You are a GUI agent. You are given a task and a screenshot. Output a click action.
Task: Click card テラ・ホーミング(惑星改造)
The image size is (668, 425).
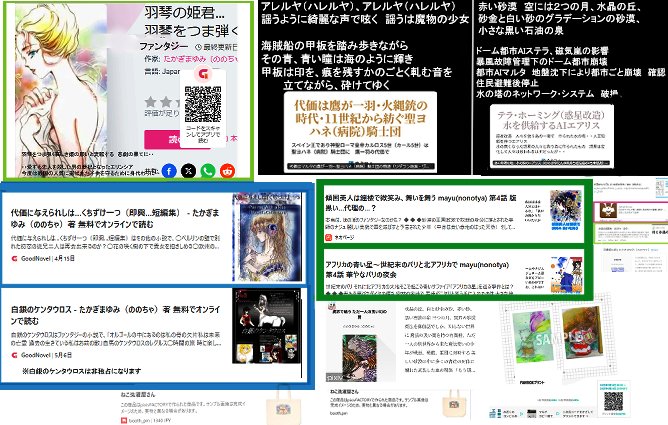[551, 135]
